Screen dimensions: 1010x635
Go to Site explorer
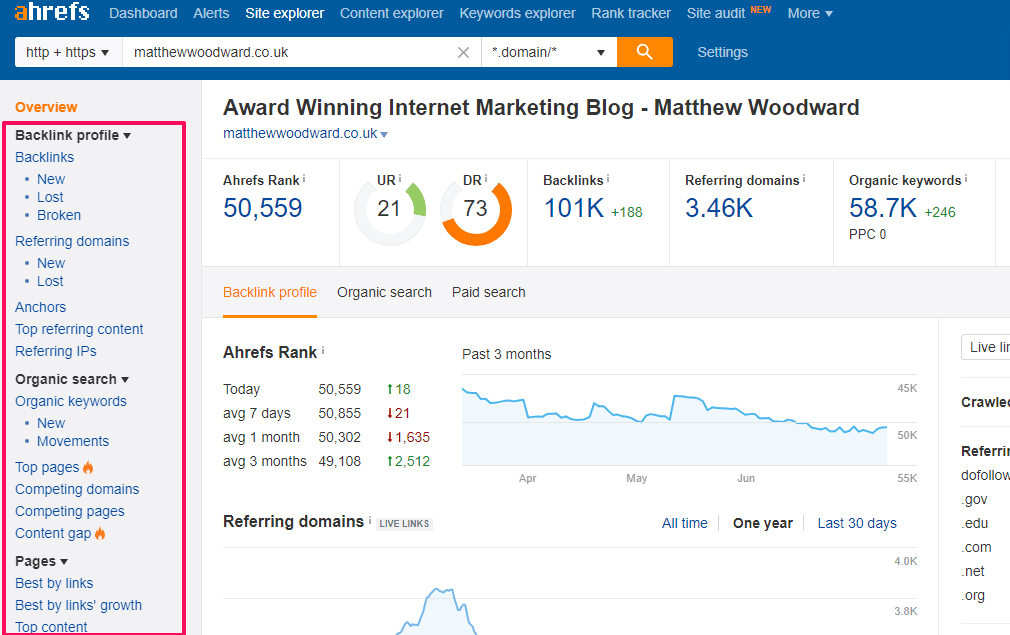(x=285, y=14)
